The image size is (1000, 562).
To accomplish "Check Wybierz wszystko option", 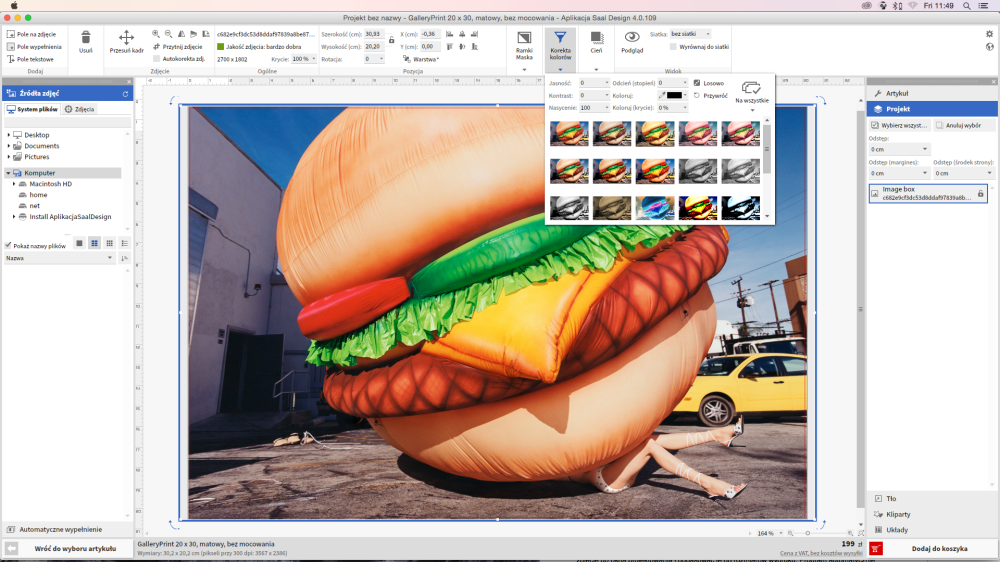I will point(899,126).
